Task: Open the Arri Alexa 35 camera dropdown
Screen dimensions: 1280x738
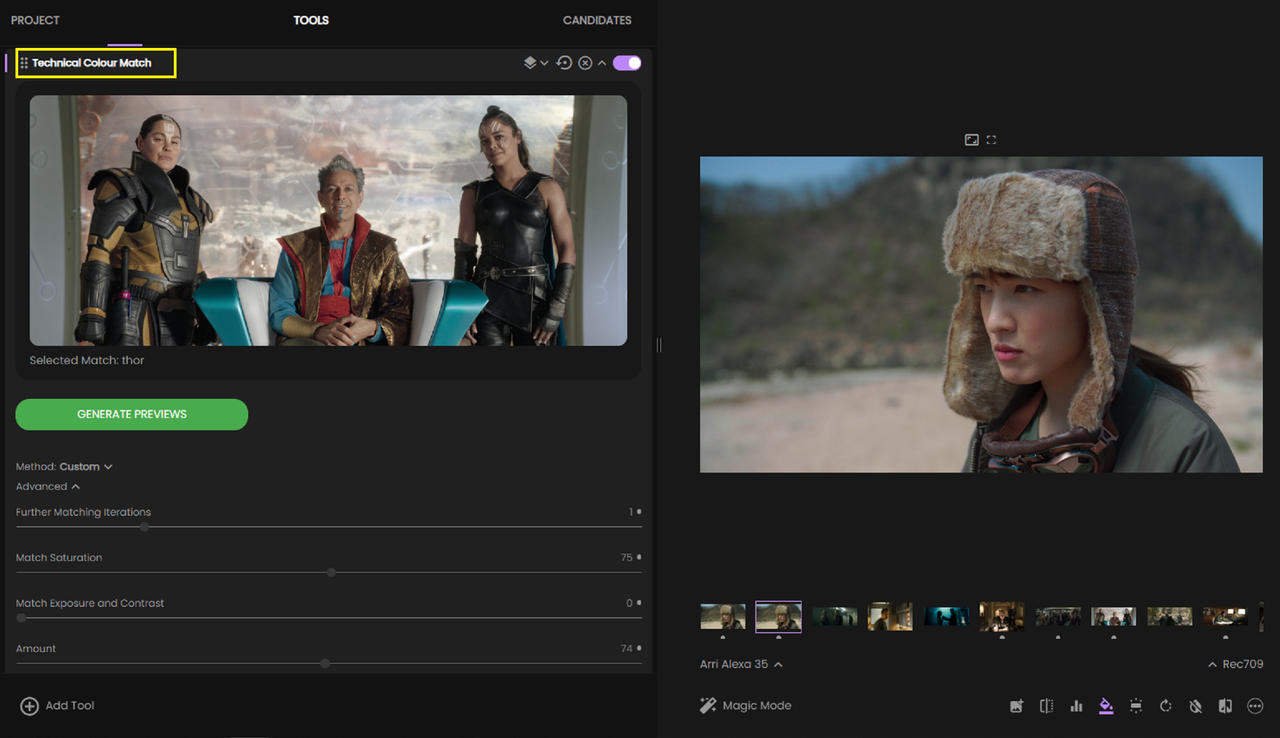Action: 741,664
